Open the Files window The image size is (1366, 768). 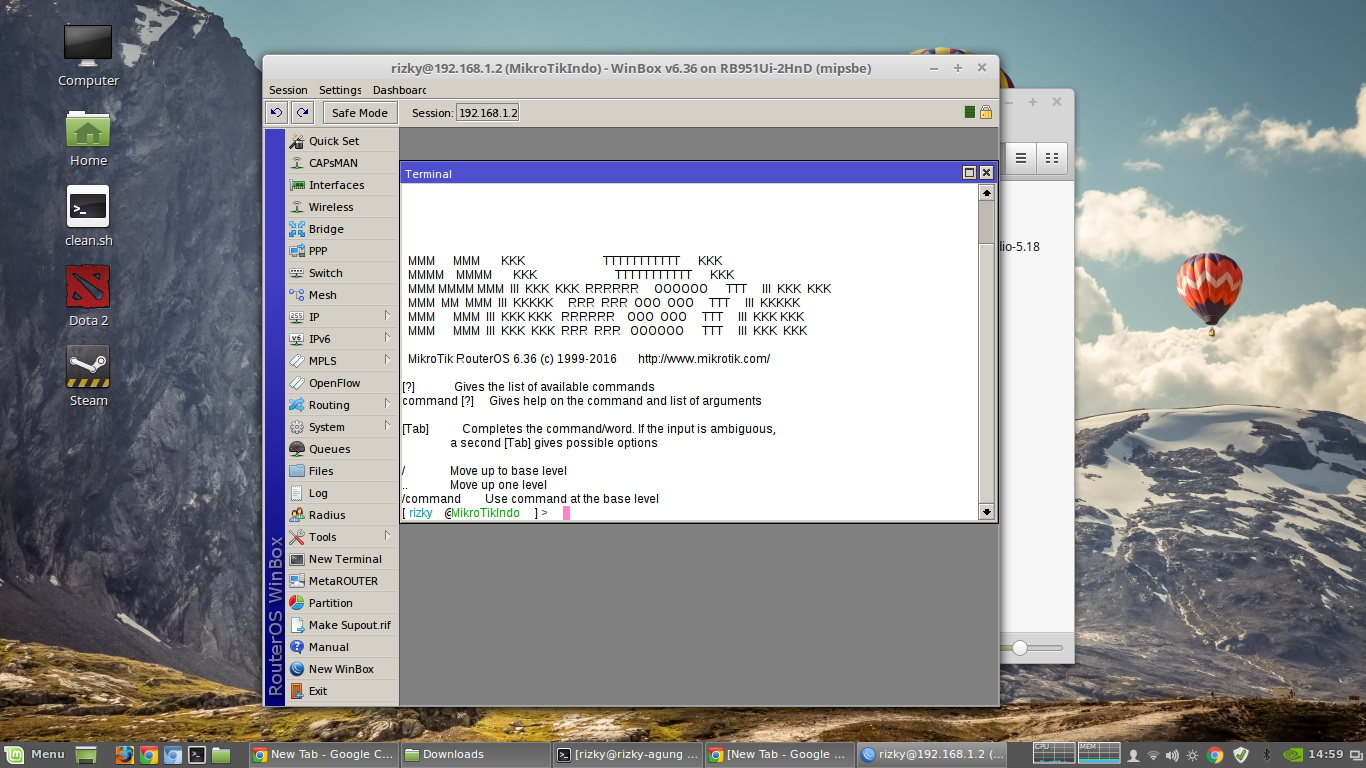pos(318,470)
